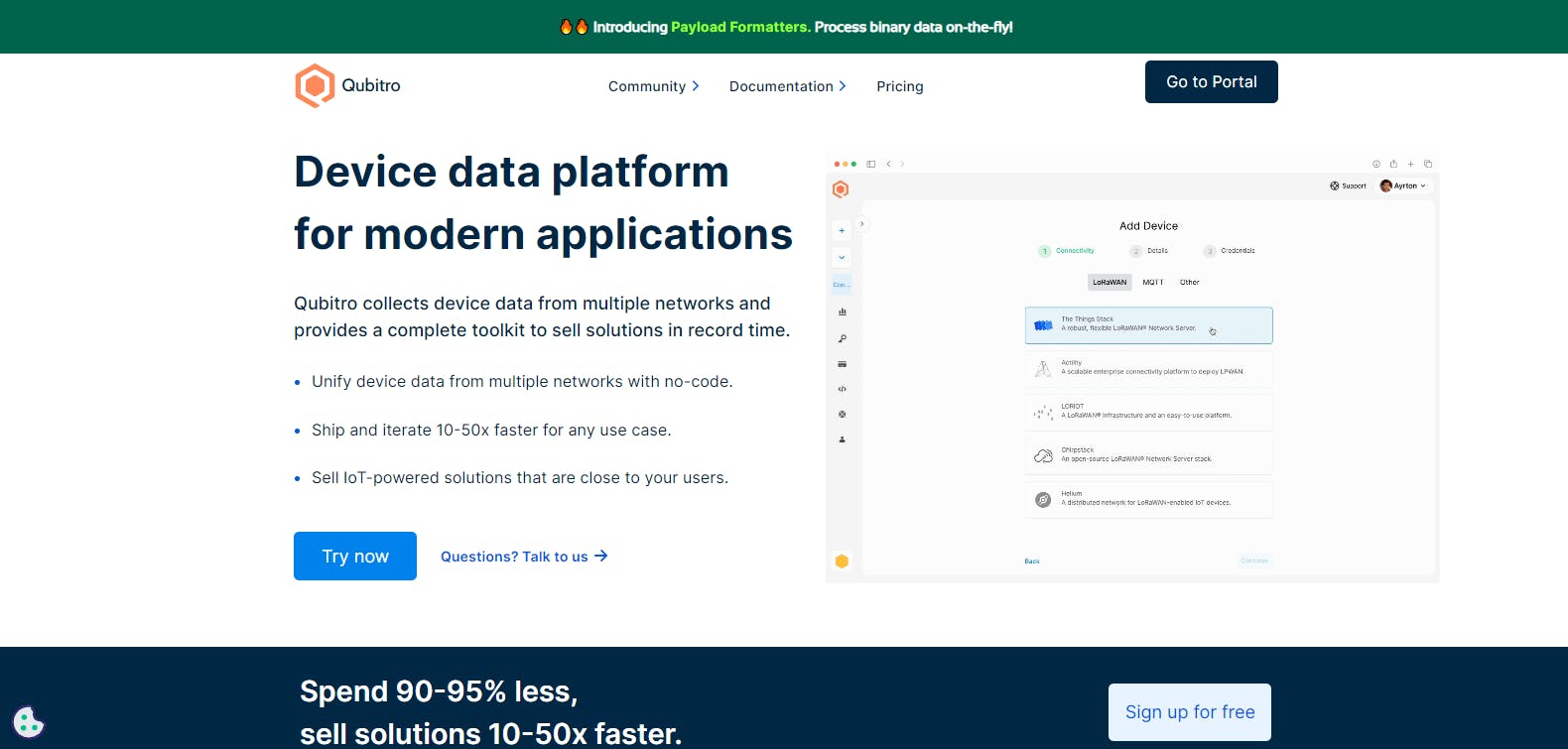
Task: Select the MQTT tab in demo
Action: click(1152, 282)
